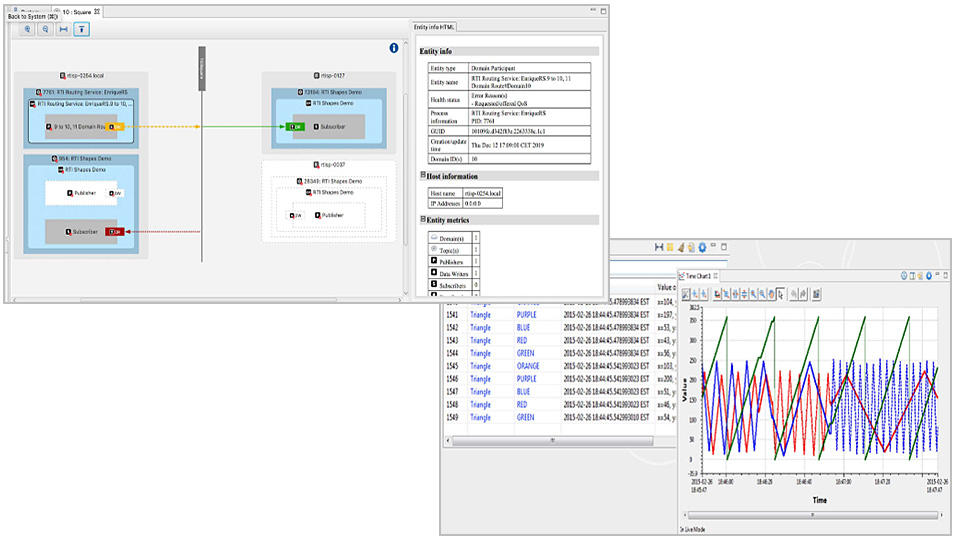Select the orange data writer icon
The width and height of the screenshot is (960, 540).
[x=115, y=127]
